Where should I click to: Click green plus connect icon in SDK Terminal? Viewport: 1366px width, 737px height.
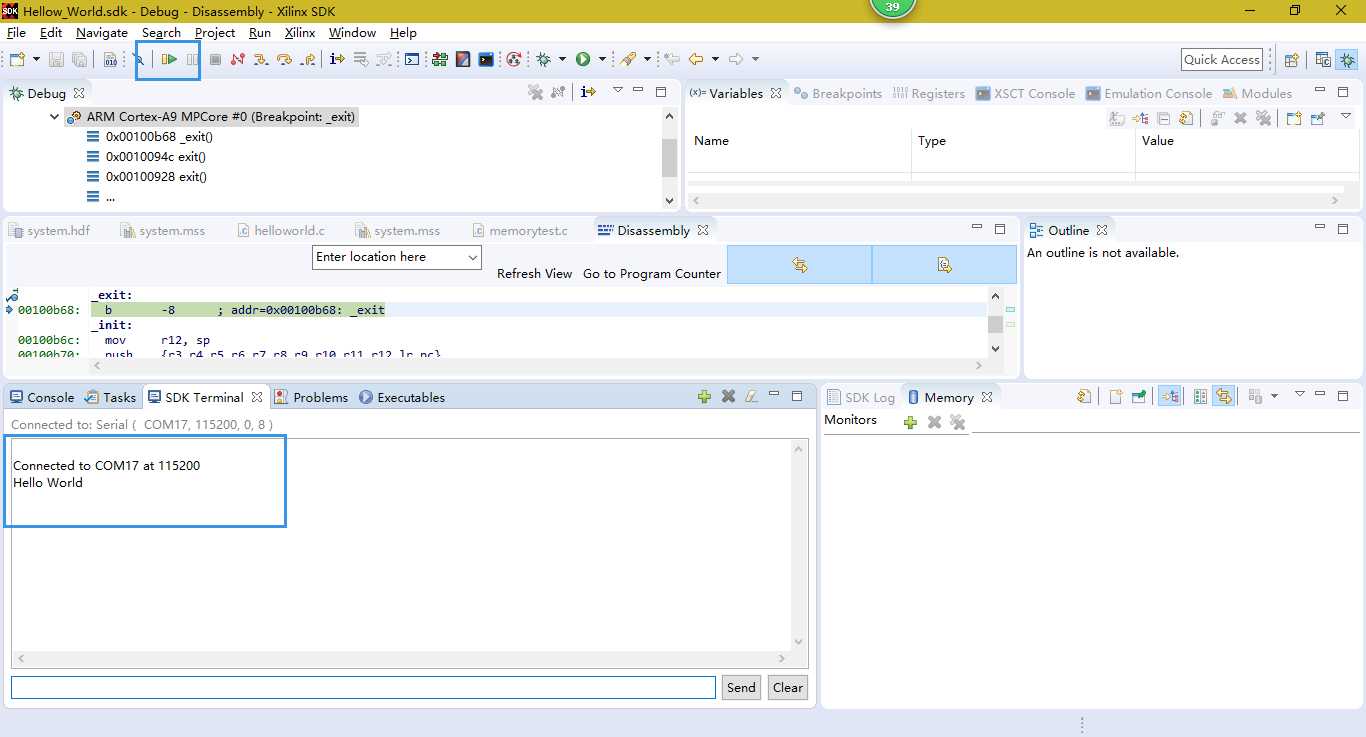click(x=705, y=396)
